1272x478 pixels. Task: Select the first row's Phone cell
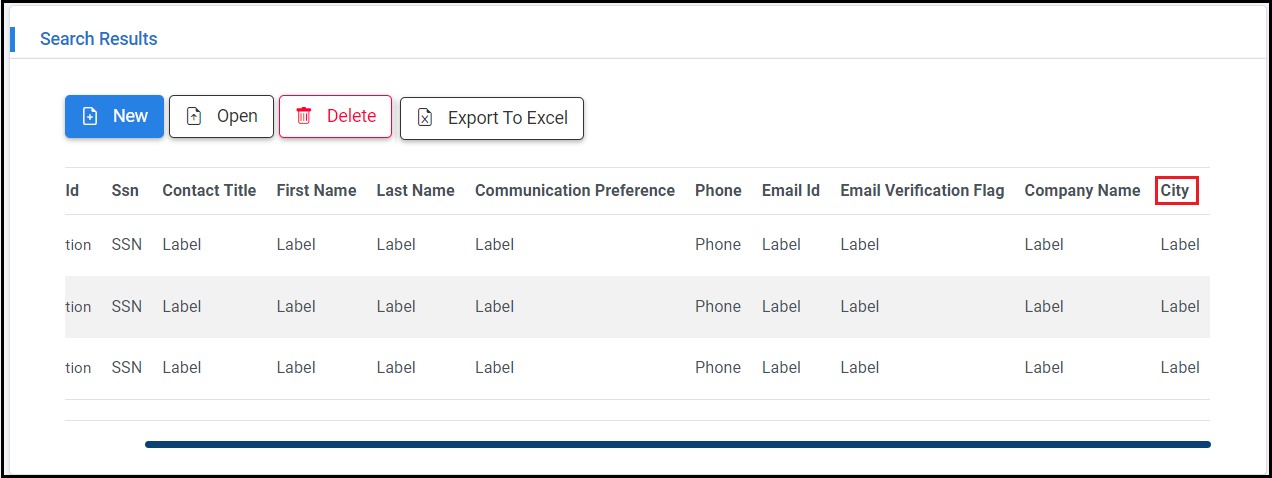coord(718,245)
